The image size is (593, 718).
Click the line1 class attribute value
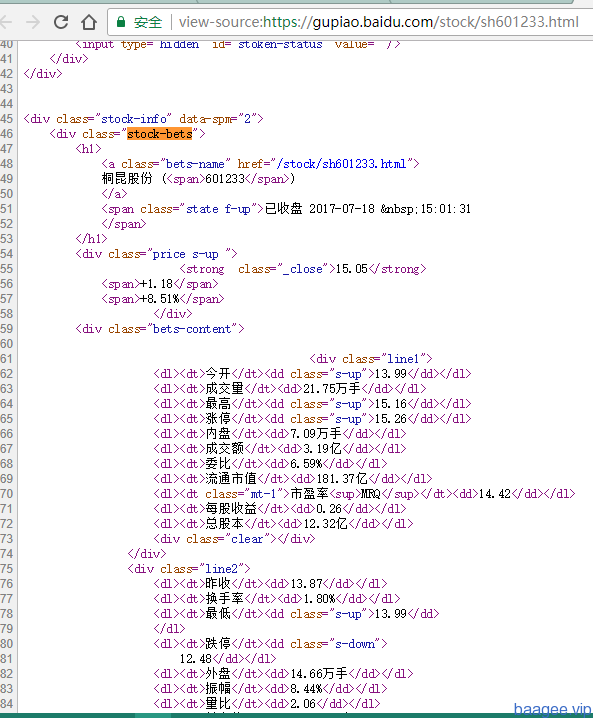pyautogui.click(x=403, y=359)
